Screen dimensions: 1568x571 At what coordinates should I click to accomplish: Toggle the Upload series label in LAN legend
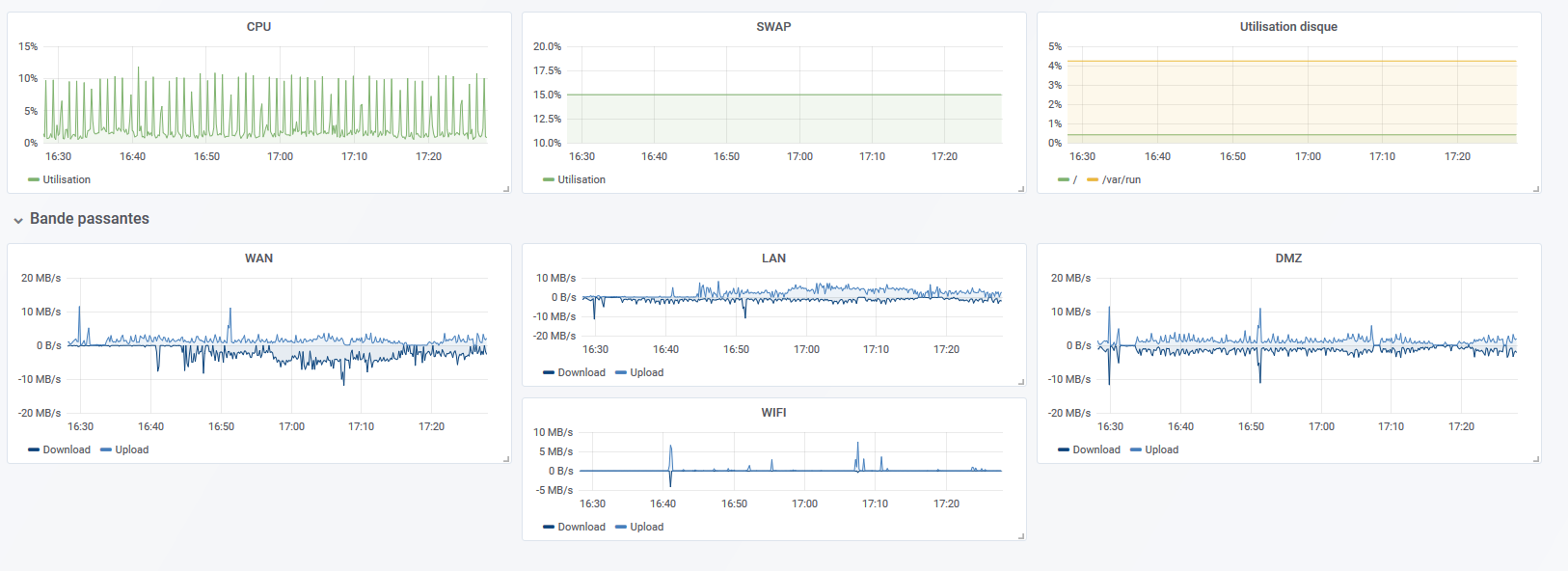647,372
